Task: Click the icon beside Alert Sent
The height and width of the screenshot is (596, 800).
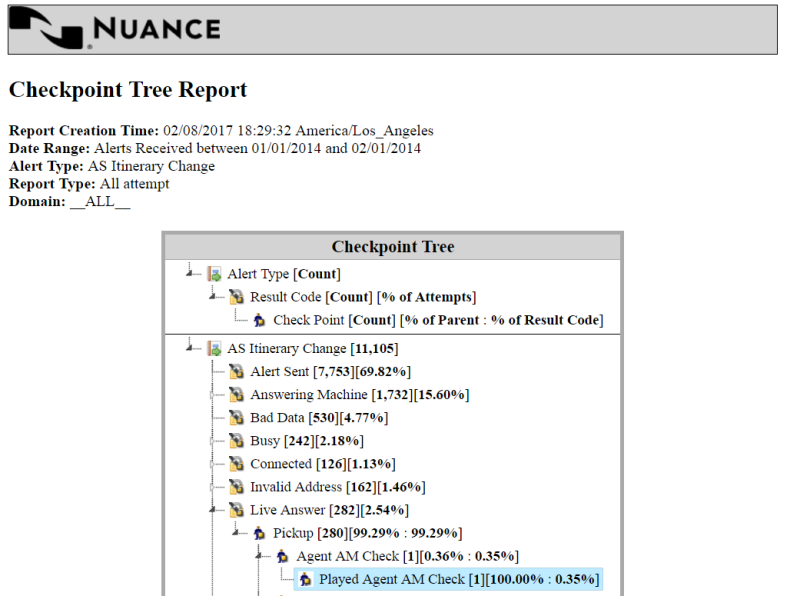Action: 237,372
